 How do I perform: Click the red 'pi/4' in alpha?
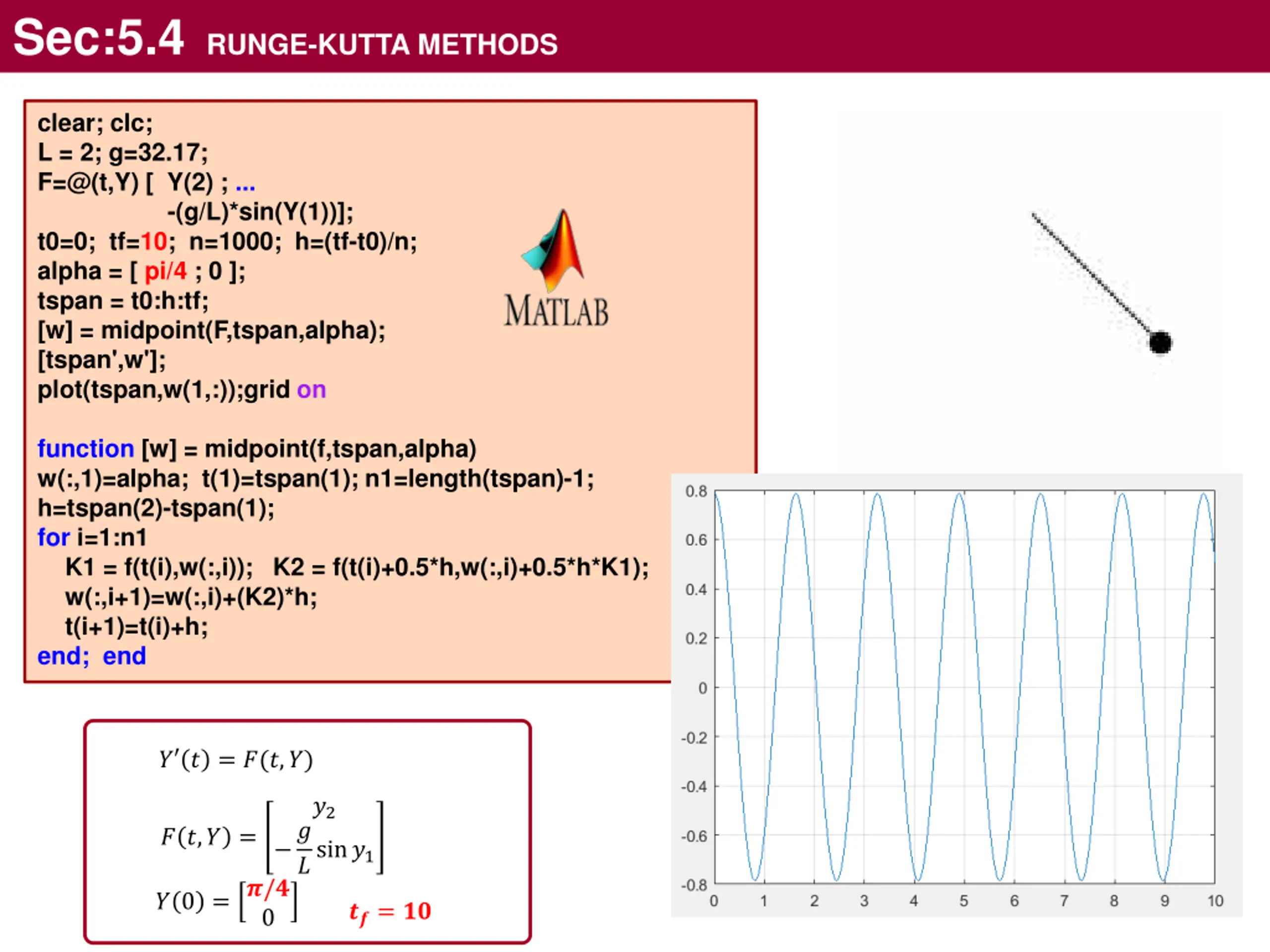pyautogui.click(x=166, y=271)
